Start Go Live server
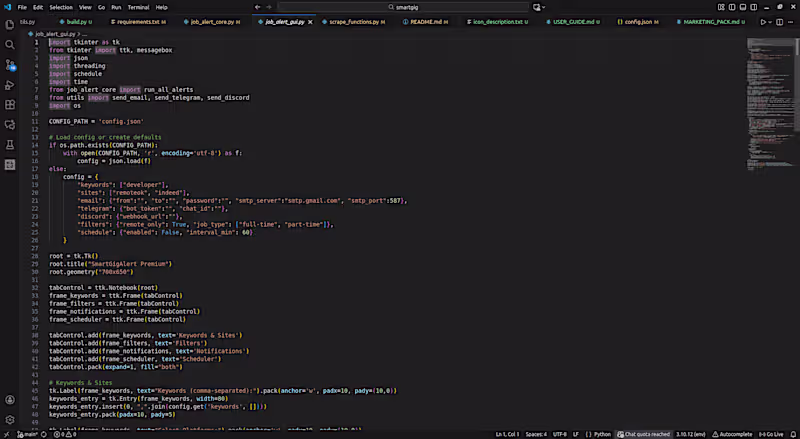This screenshot has height=439, width=800. coord(771,434)
